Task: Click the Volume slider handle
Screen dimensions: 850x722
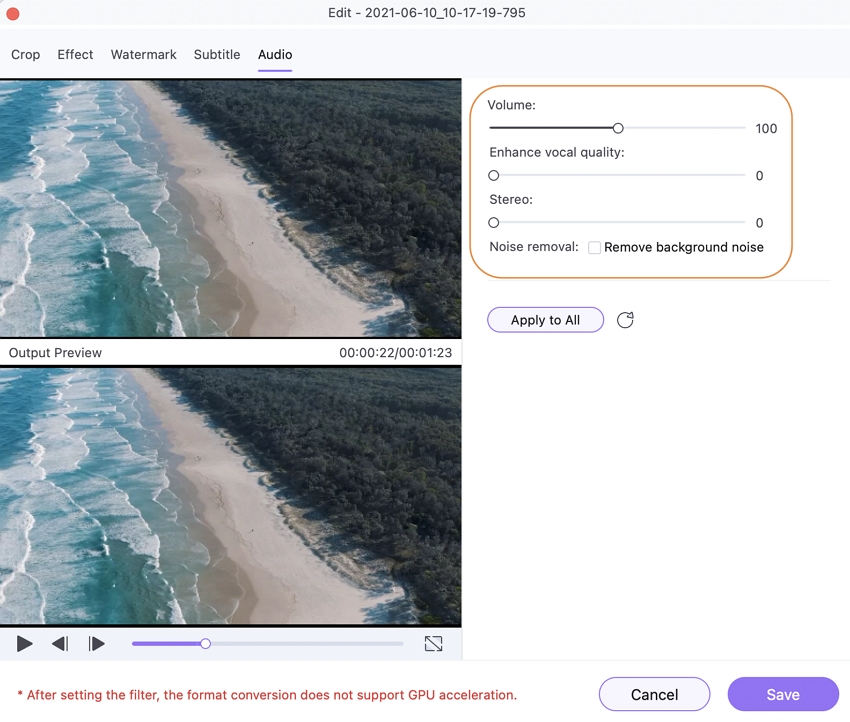Action: [618, 128]
